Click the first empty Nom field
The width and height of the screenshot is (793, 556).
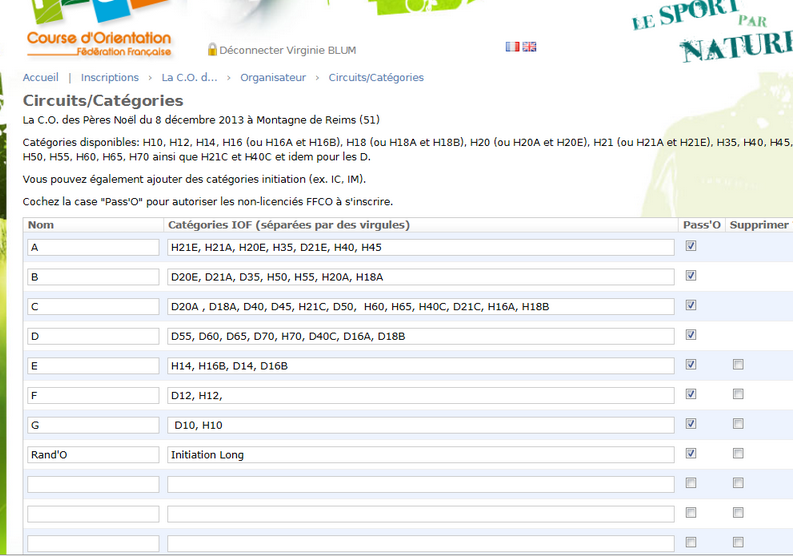93,484
